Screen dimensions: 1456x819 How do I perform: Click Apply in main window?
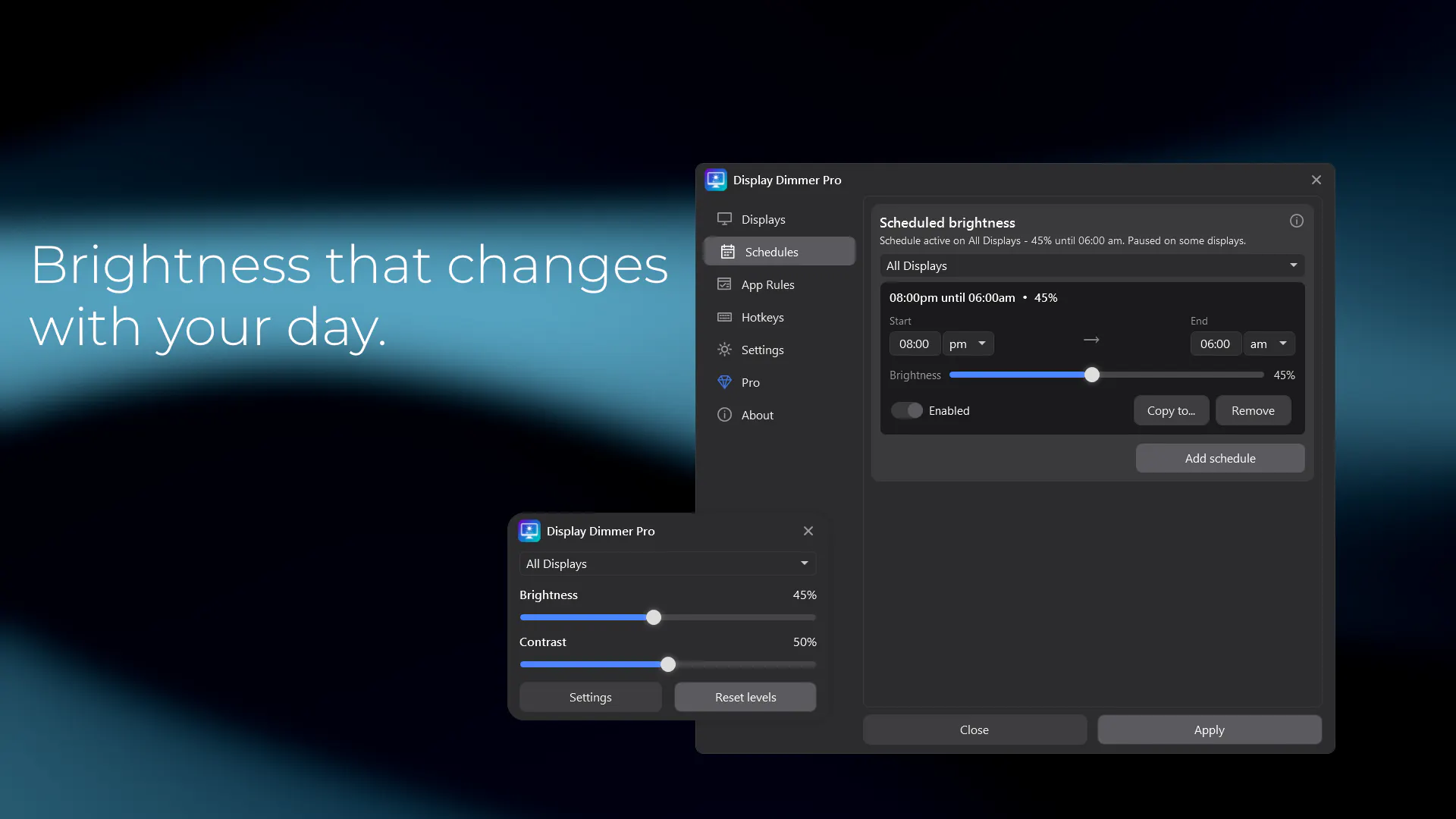click(x=1210, y=730)
